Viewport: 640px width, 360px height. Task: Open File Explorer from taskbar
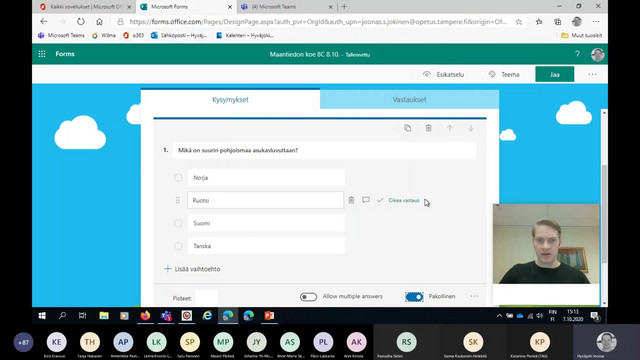coord(104,316)
